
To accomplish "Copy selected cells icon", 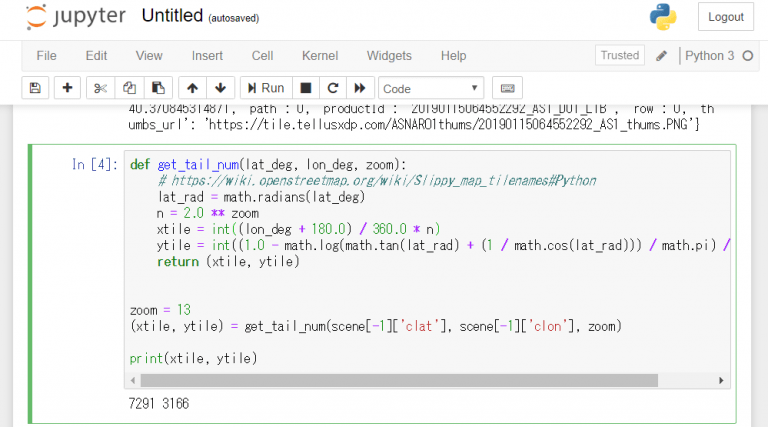I will (129, 88).
